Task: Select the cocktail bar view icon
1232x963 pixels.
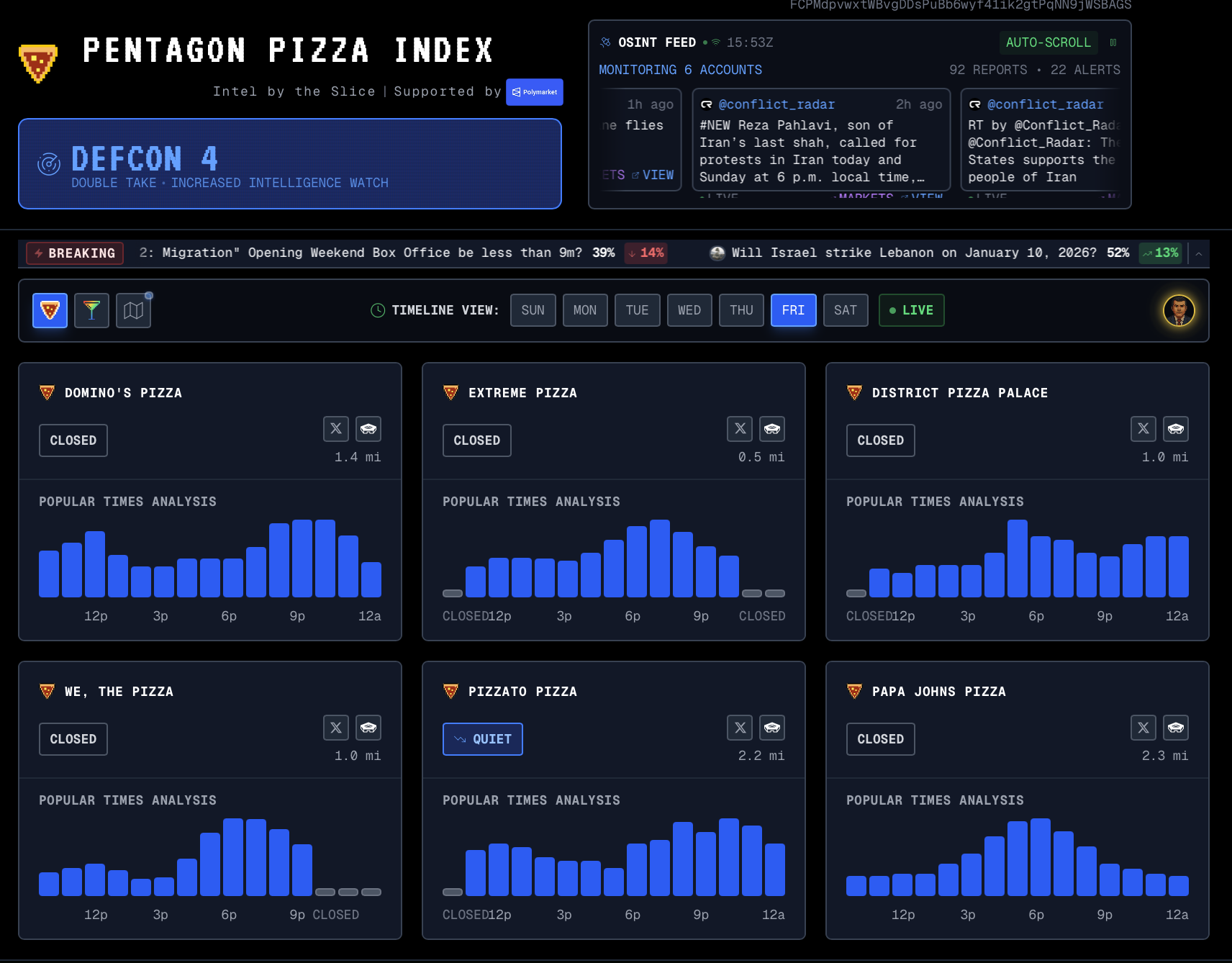Action: [91, 311]
